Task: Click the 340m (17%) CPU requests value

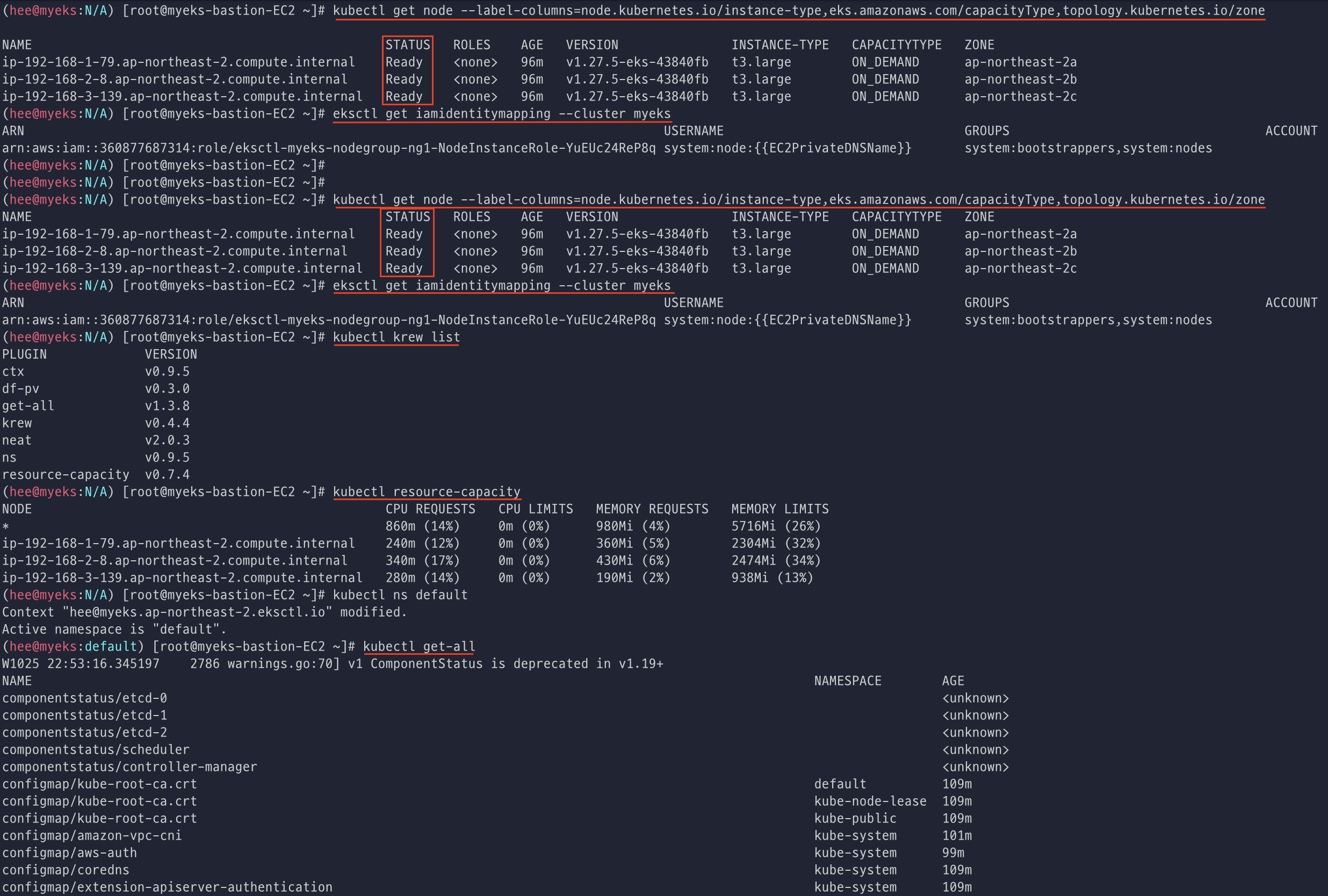Action: (422, 561)
